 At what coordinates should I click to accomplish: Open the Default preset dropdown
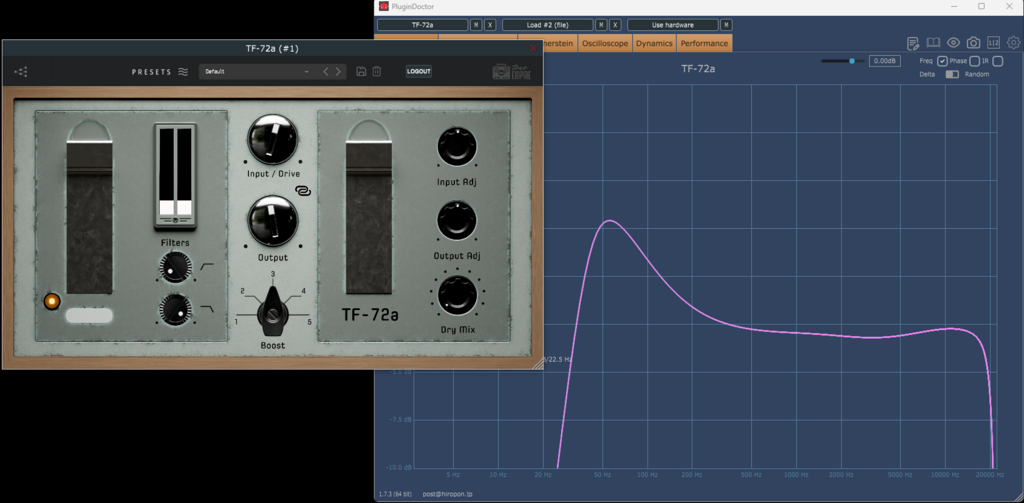[257, 72]
